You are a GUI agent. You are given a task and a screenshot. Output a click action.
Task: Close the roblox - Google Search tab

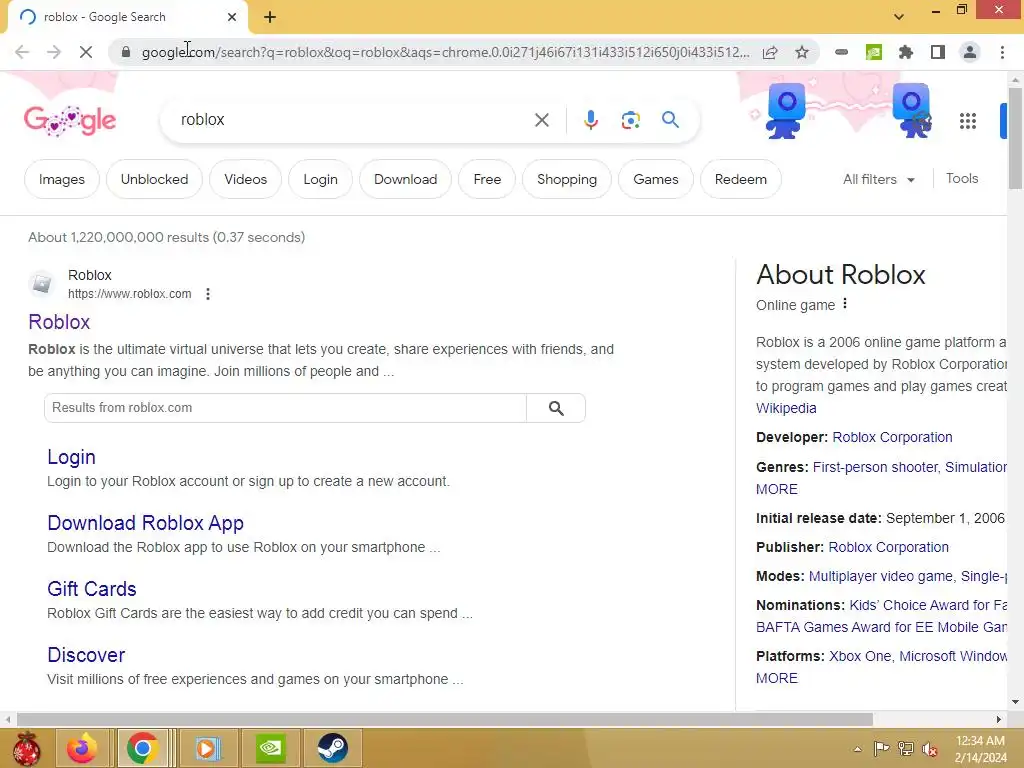pyautogui.click(x=232, y=17)
